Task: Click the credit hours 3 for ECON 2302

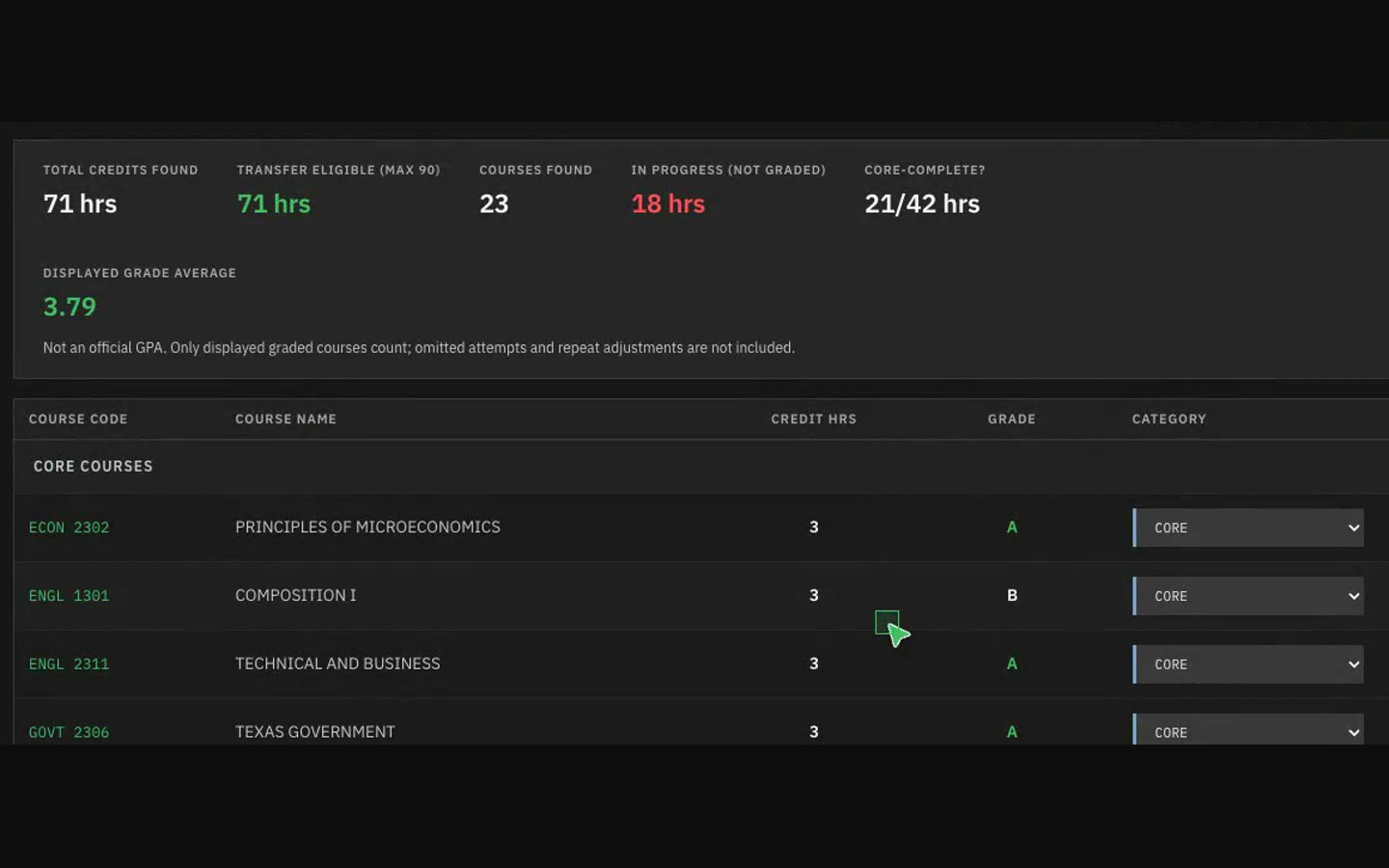Action: (814, 527)
